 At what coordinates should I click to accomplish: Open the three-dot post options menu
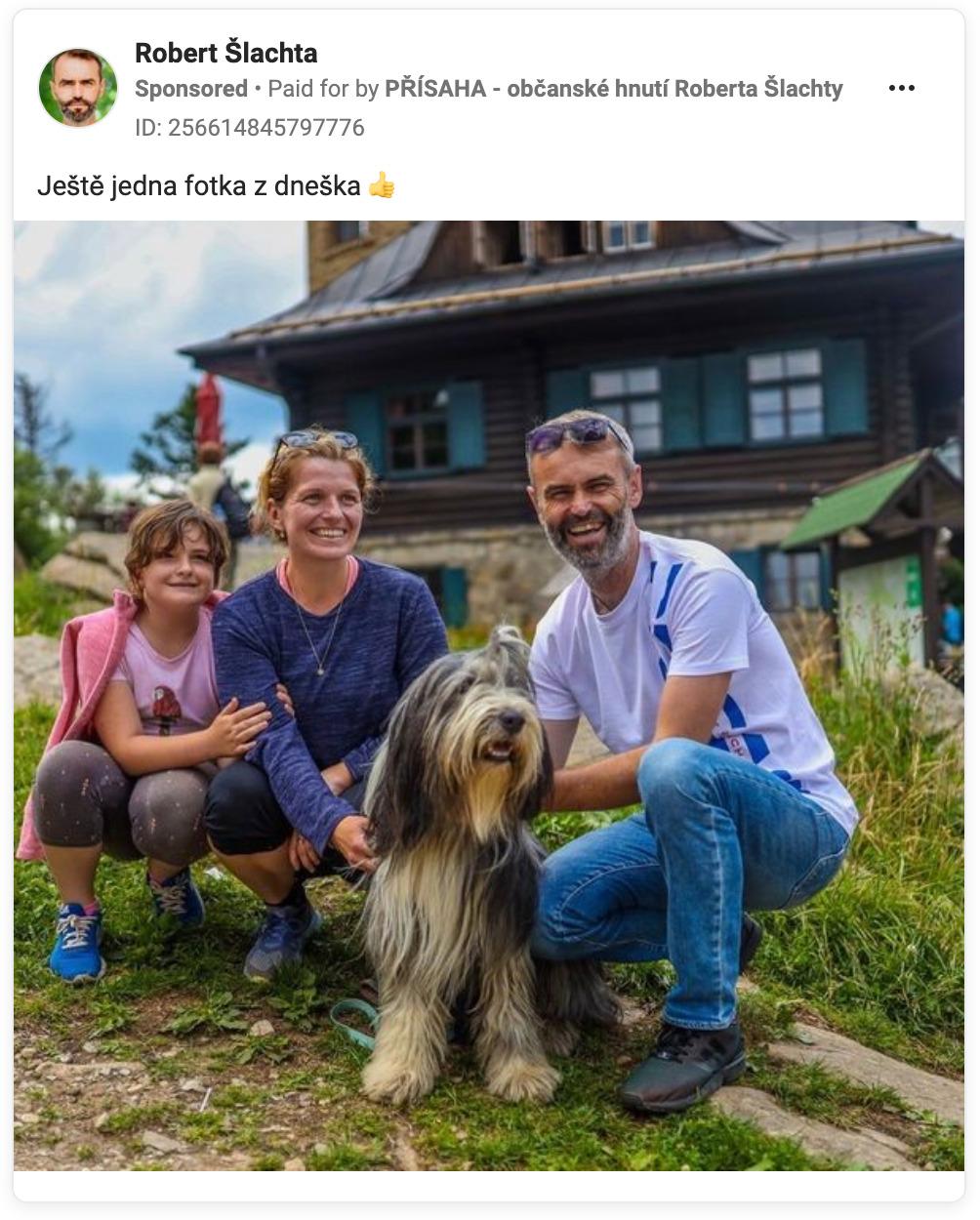coord(901,88)
